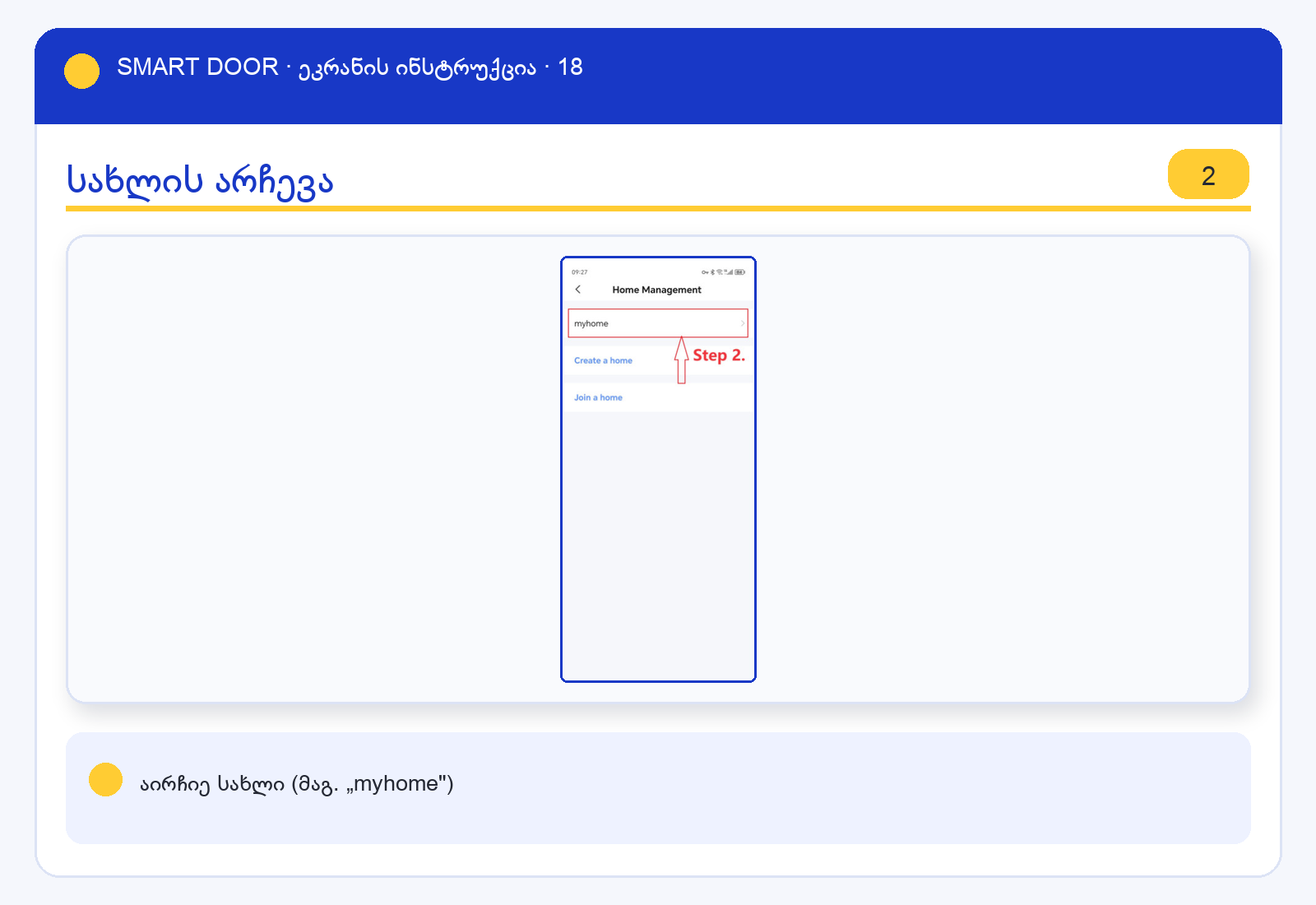Tap the Create a home link

tap(603, 360)
